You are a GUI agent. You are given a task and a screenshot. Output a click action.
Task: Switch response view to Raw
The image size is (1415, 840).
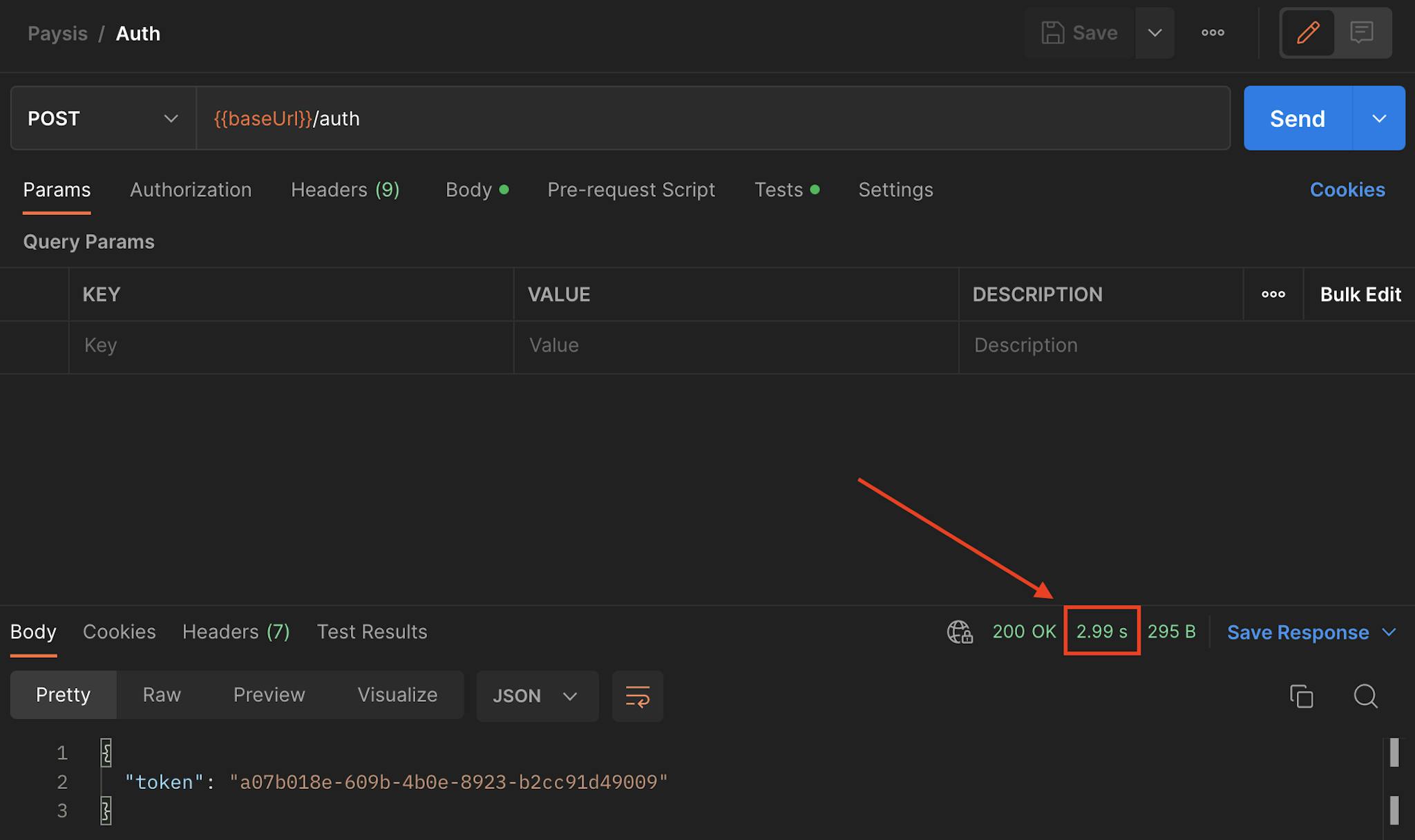[162, 695]
